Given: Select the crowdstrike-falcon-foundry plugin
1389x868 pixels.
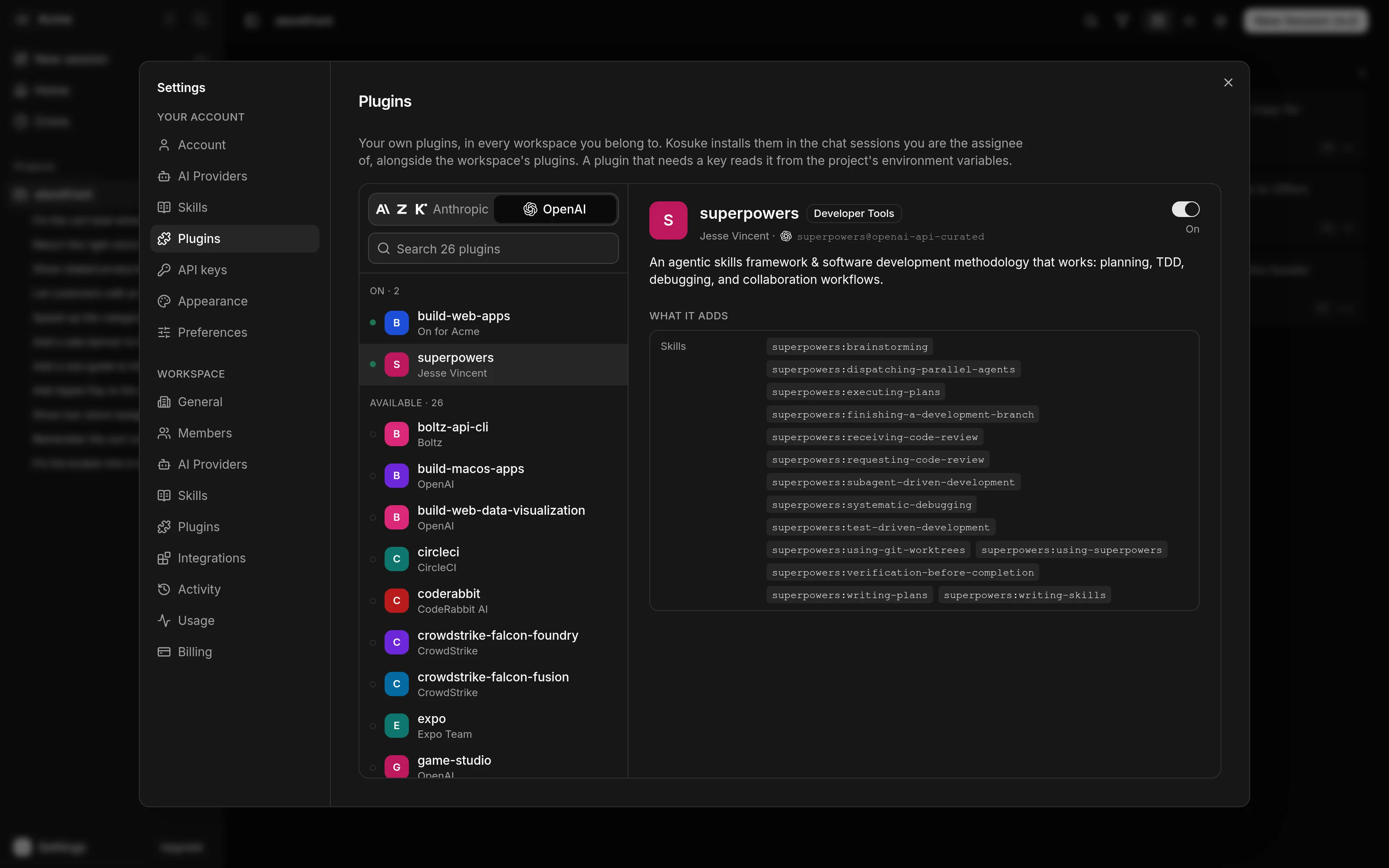Looking at the screenshot, I should point(493,642).
